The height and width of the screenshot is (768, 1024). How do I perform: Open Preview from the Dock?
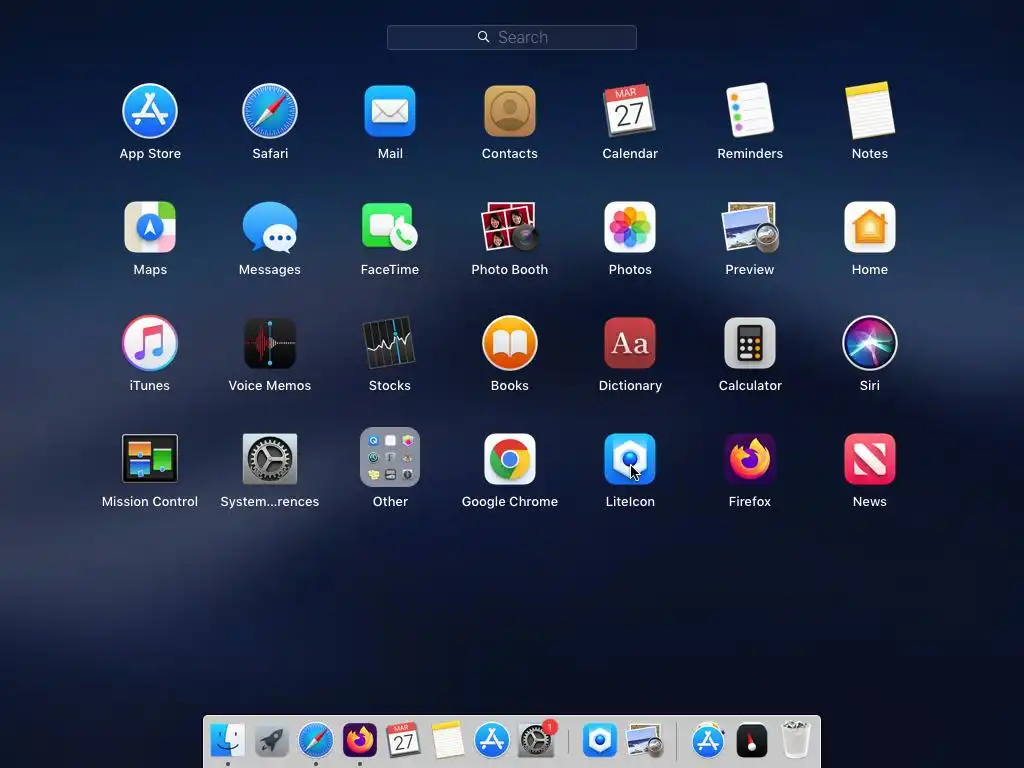pos(644,740)
